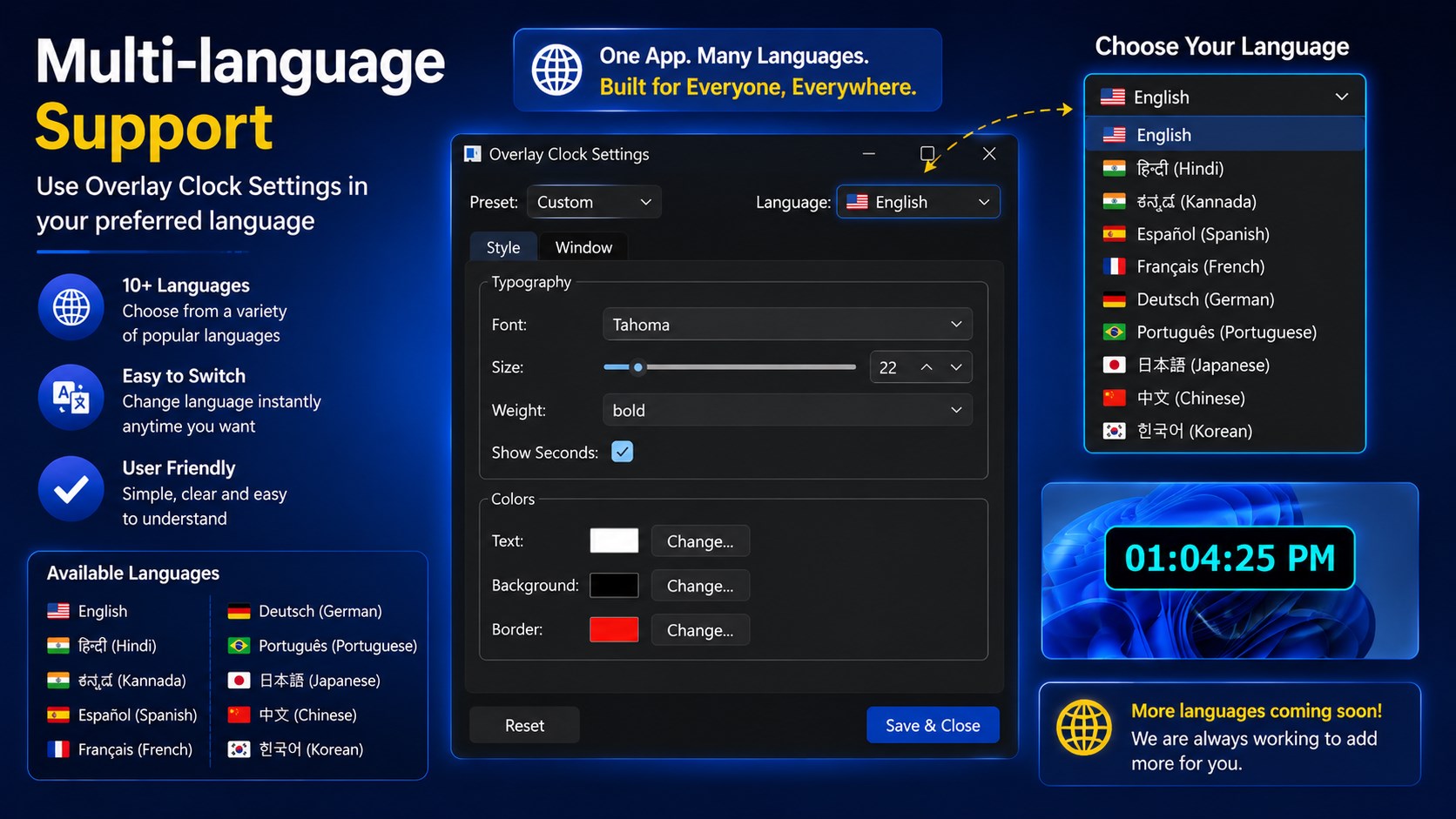This screenshot has width=1456, height=819.
Task: Click the red Border color swatch
Action: tap(614, 629)
